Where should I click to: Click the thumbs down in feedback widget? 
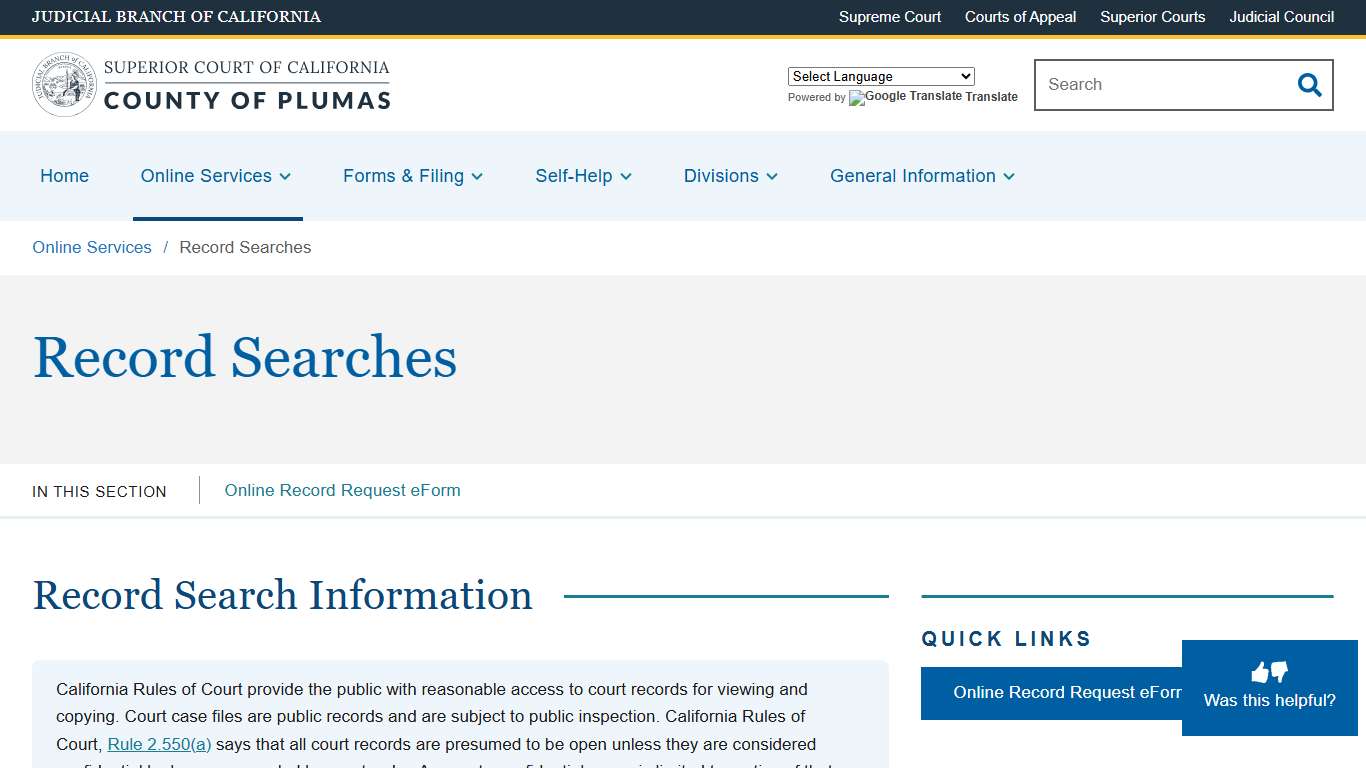(x=1277, y=671)
